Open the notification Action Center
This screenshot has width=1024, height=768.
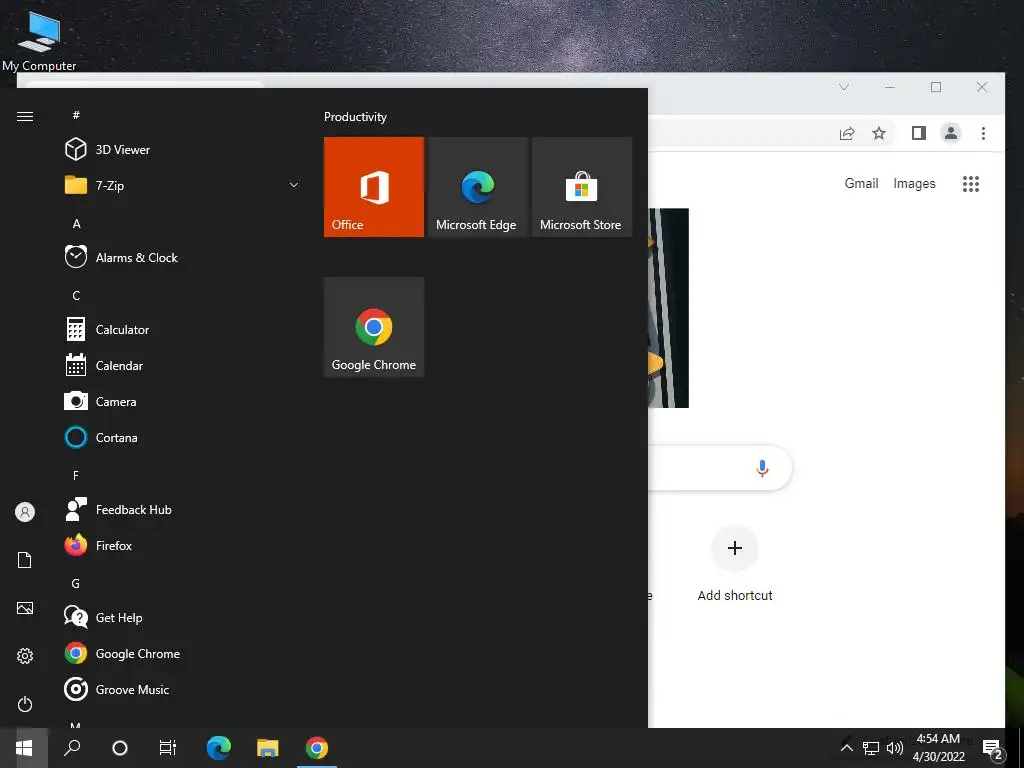992,748
